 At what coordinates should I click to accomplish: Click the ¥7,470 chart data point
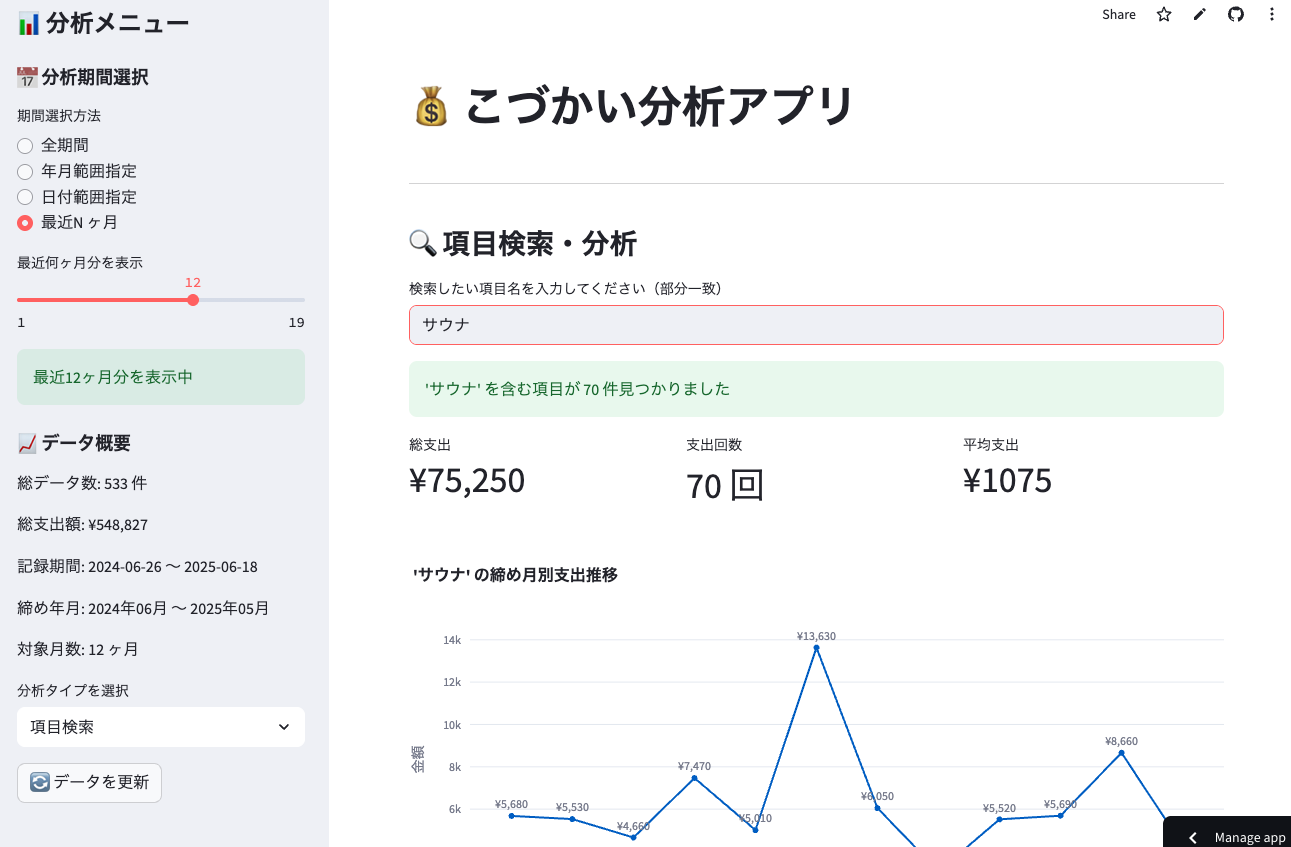tap(694, 778)
